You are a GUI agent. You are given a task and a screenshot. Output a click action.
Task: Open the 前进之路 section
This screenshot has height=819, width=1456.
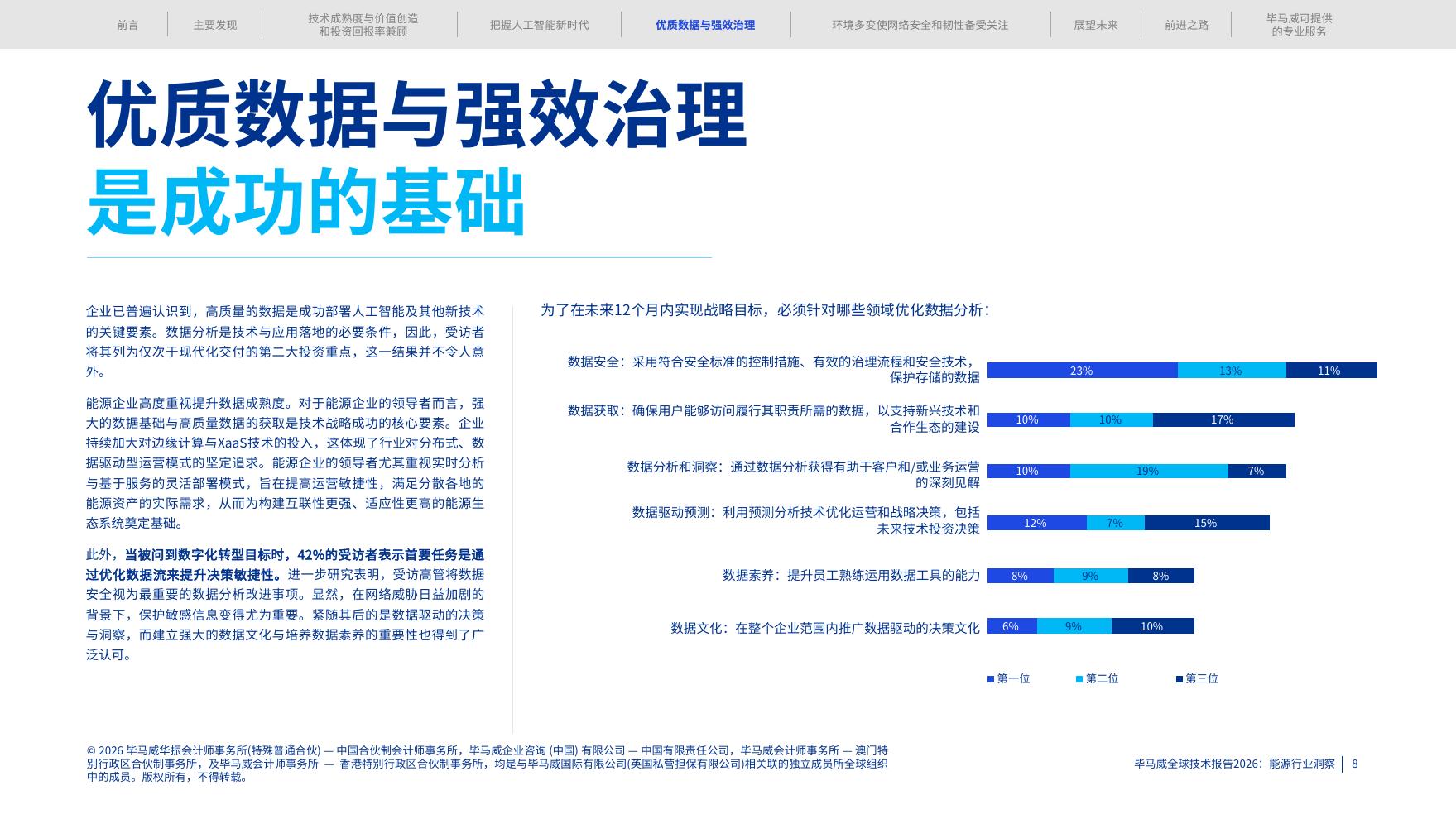tap(1185, 24)
